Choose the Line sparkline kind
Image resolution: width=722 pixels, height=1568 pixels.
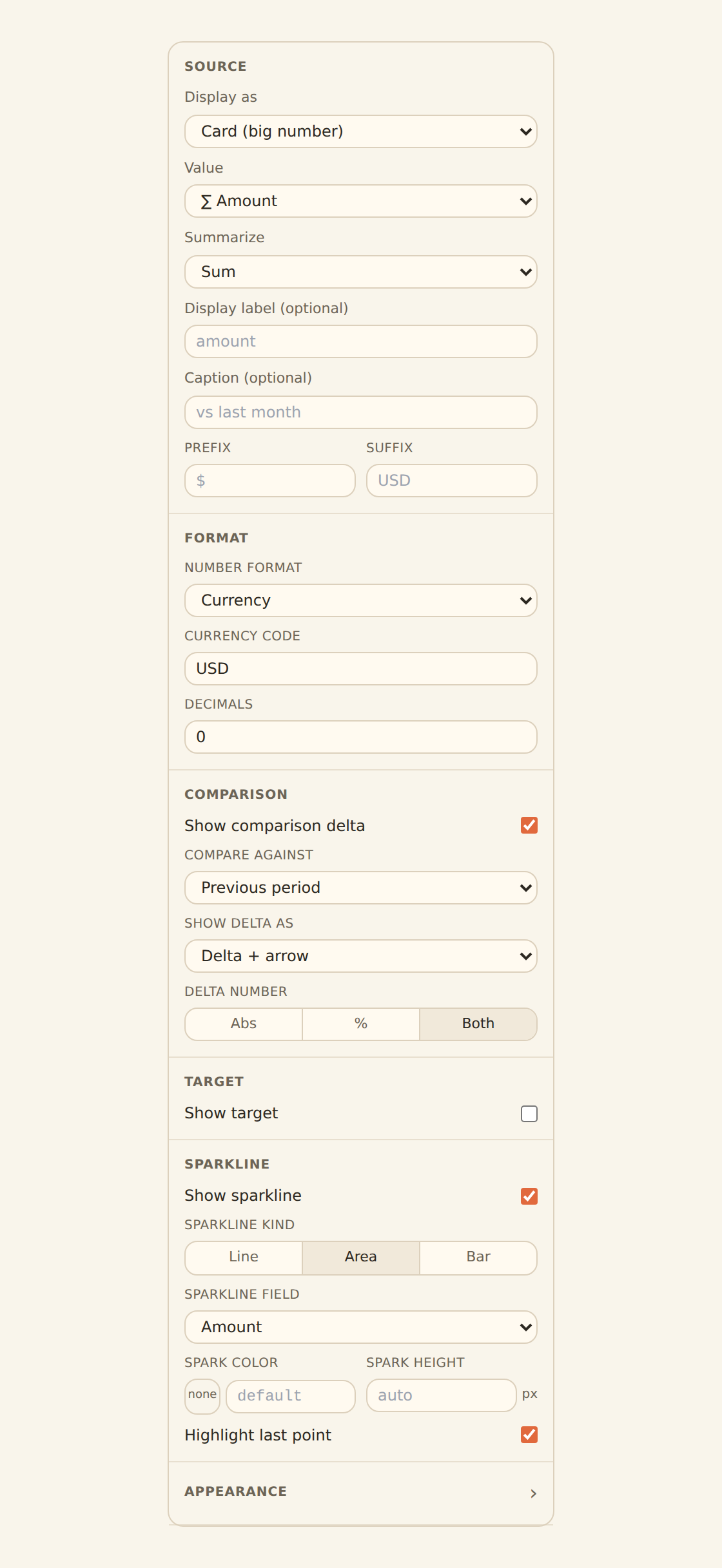click(244, 1257)
